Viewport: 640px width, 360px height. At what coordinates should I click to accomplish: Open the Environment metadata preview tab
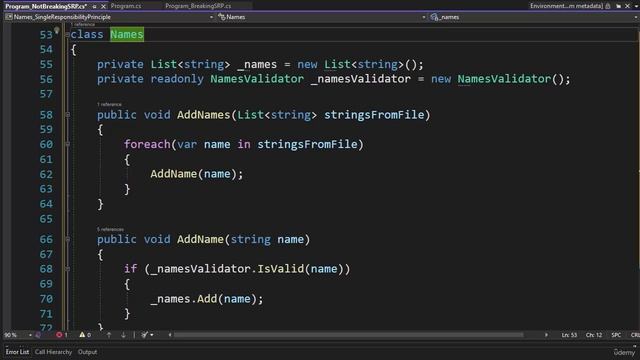click(567, 6)
